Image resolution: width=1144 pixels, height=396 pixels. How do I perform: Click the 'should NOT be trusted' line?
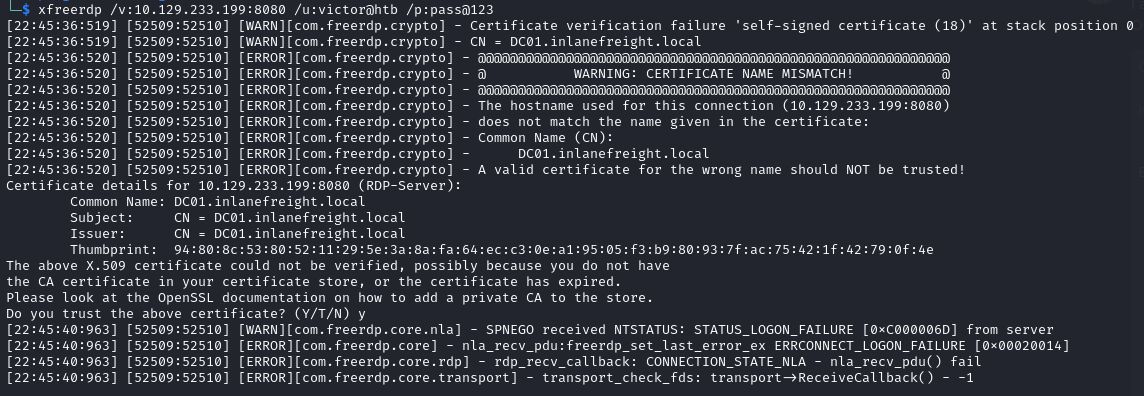485,169
